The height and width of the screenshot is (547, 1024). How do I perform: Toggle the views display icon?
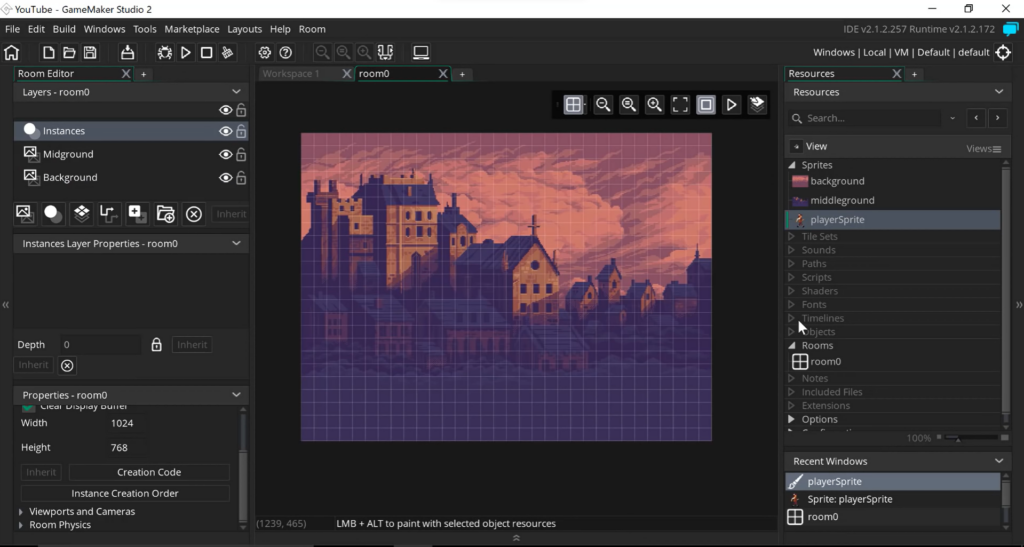(x=706, y=105)
